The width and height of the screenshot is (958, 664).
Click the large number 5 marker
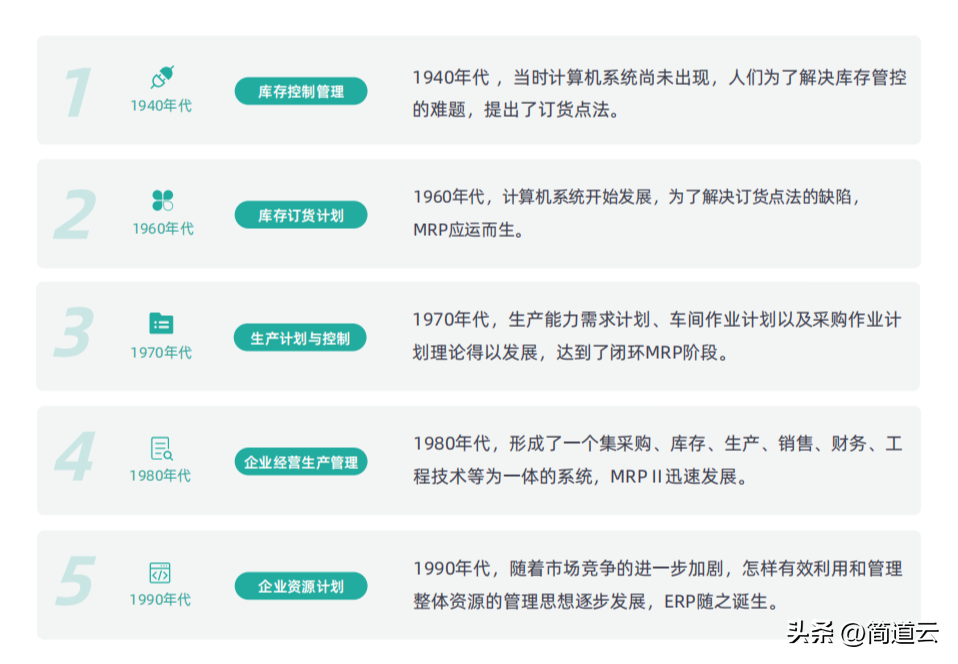point(74,582)
